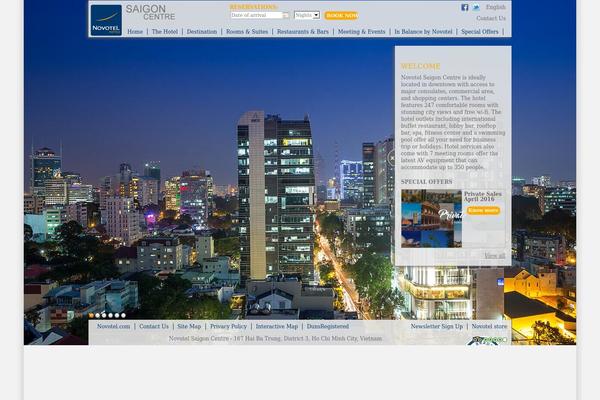Select the first orange slideshow dot
Screen dimensions: 600x400
tap(91, 315)
